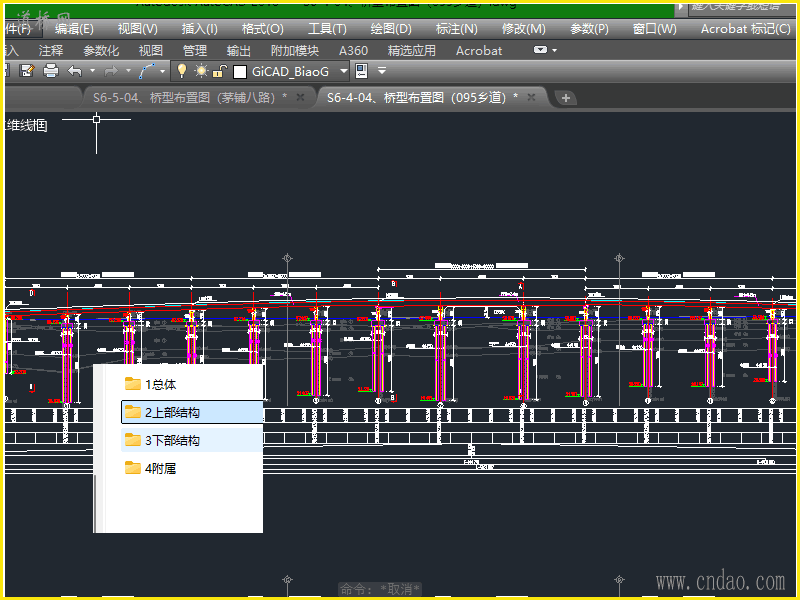Open the undo history dropdown arrow

tap(92, 71)
